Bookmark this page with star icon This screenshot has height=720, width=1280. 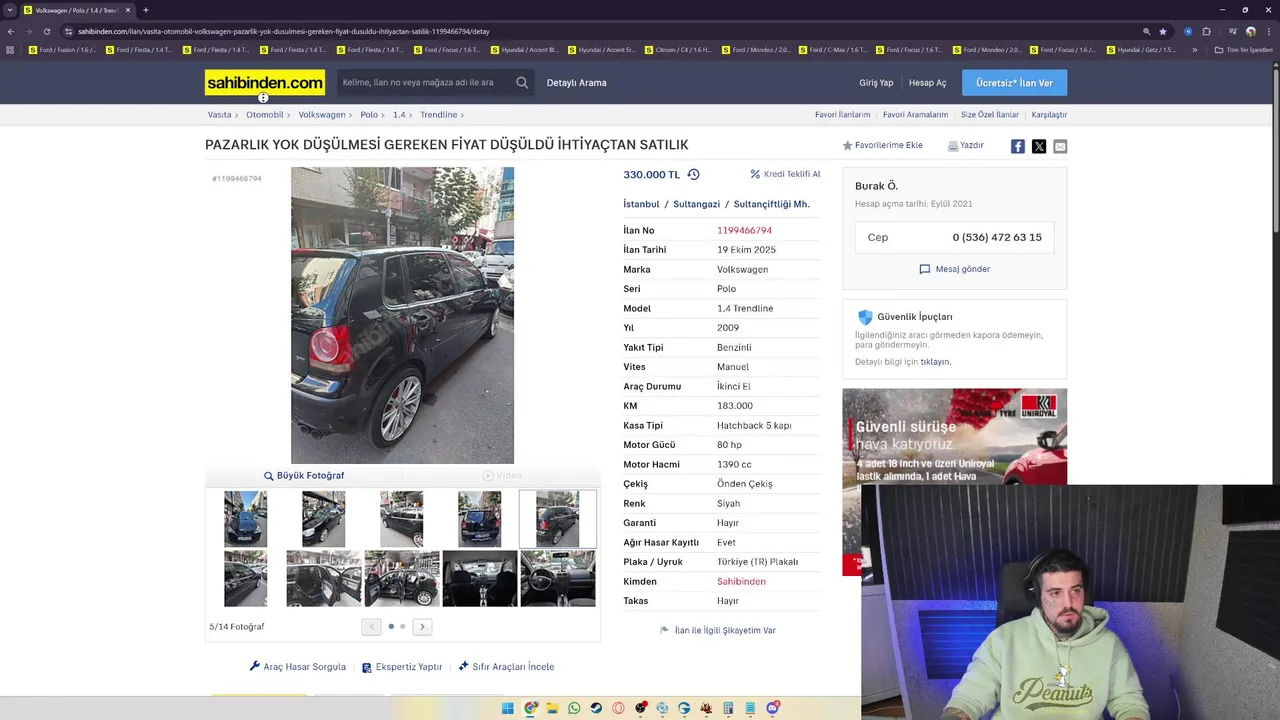(x=1162, y=31)
